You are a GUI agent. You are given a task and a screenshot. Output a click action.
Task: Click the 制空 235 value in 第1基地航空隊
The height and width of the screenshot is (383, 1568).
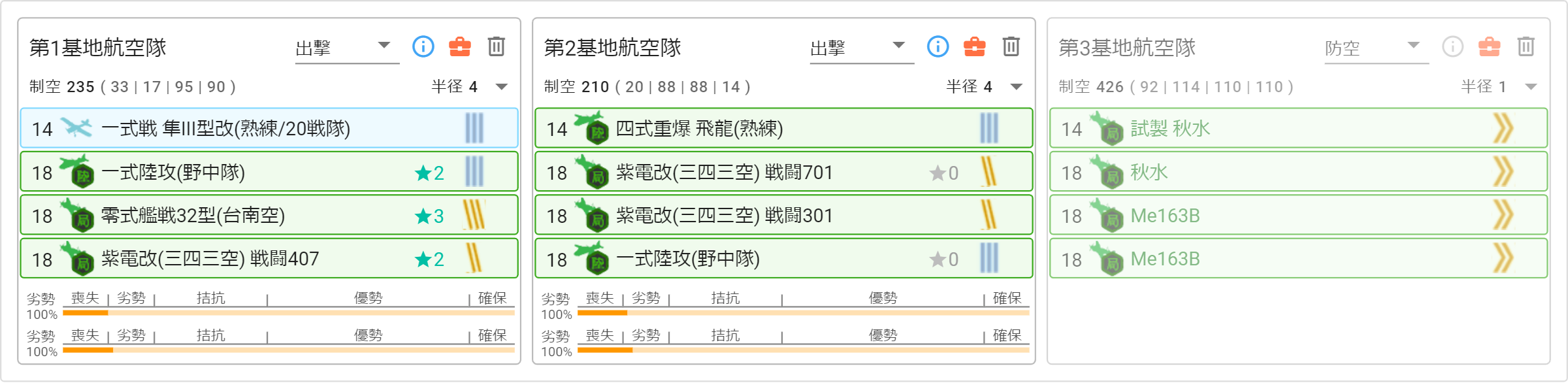tap(80, 87)
